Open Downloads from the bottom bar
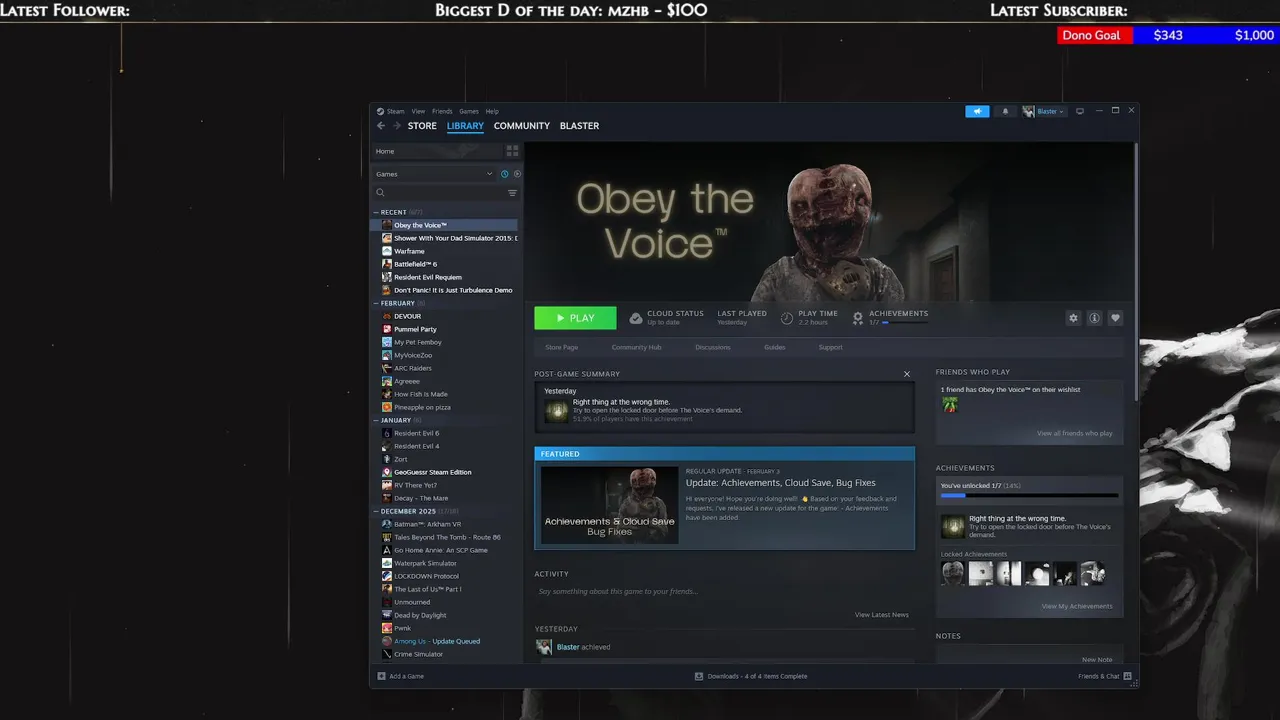 tap(751, 676)
